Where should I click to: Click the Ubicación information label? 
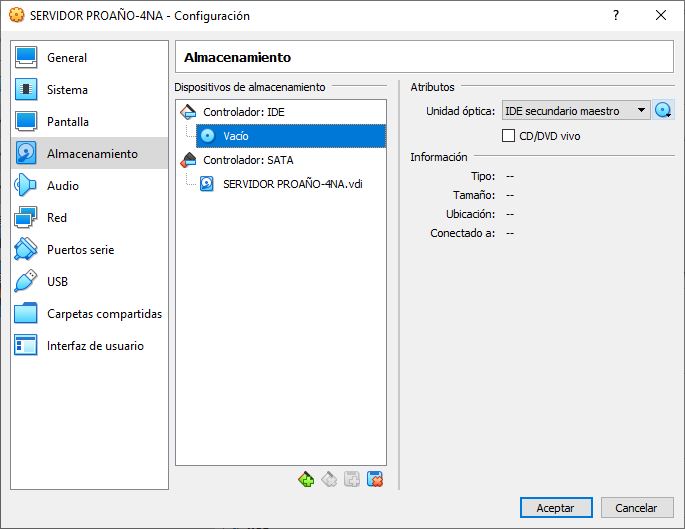(x=471, y=214)
